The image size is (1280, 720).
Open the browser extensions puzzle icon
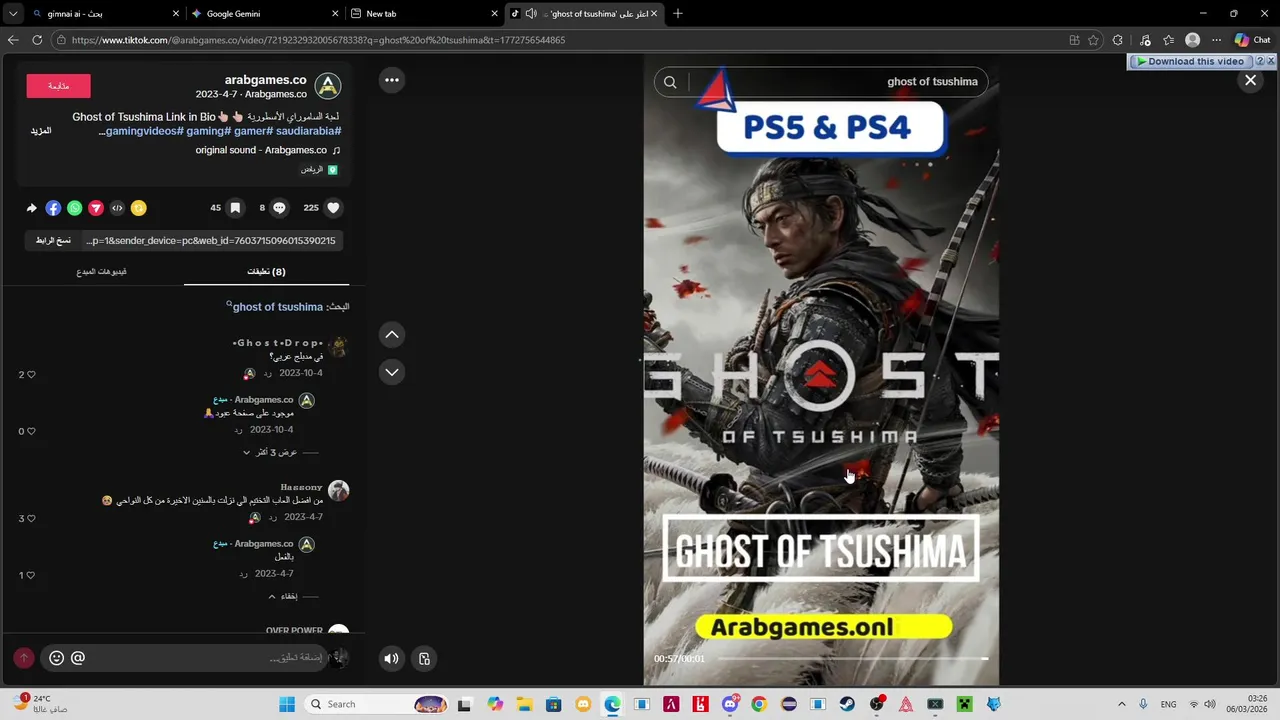[x=1117, y=40]
